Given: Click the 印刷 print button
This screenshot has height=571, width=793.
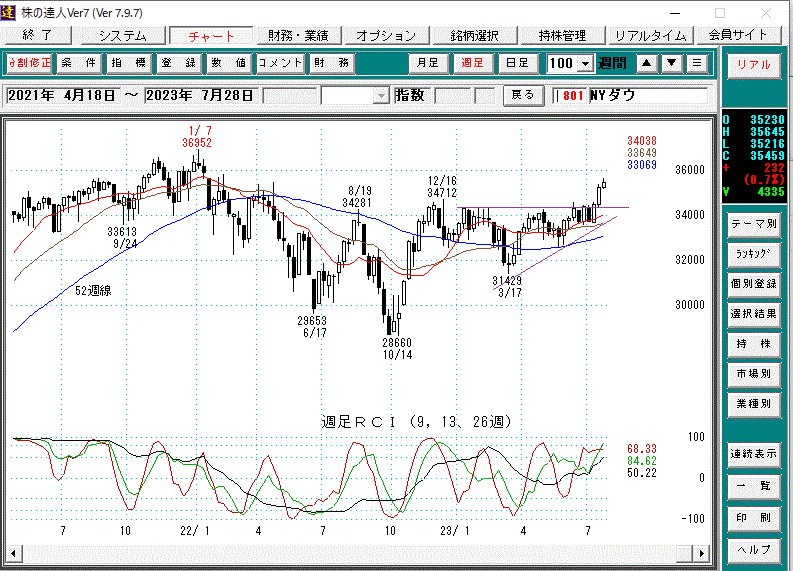Looking at the screenshot, I should (754, 518).
